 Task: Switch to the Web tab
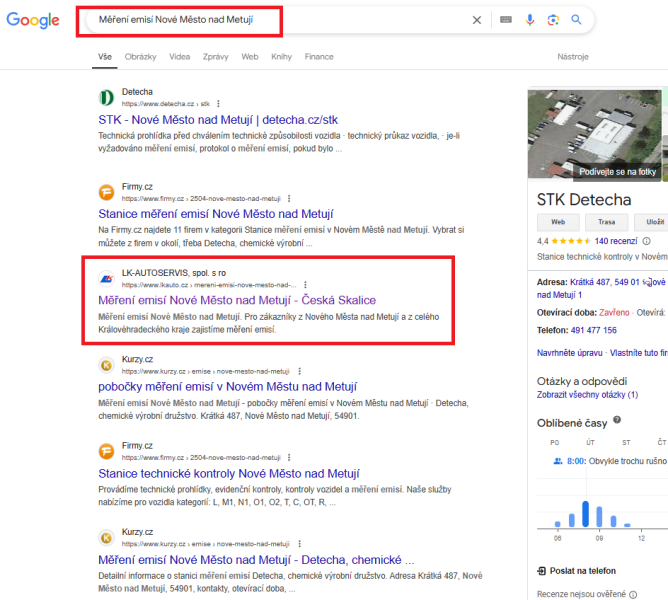point(250,57)
